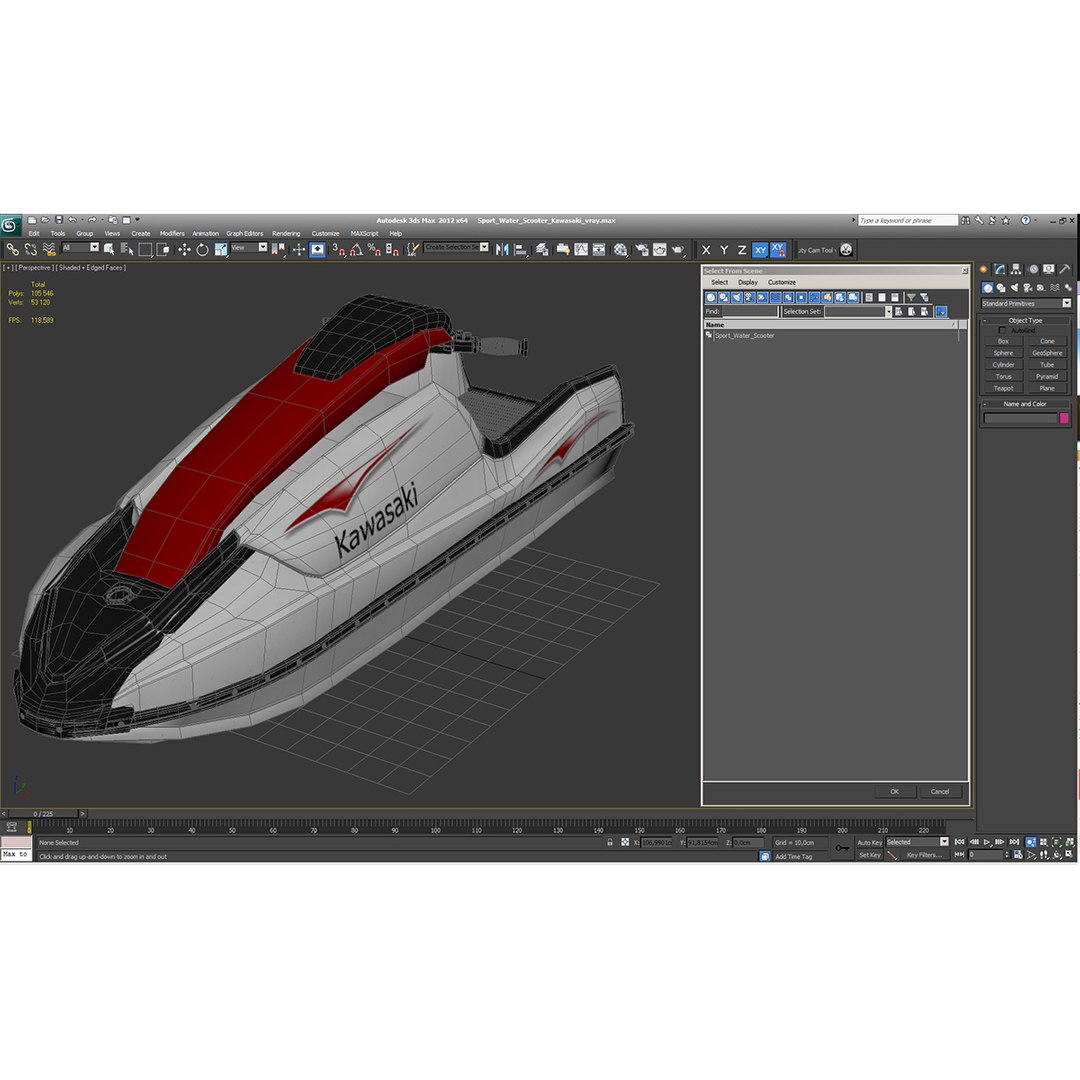Click the Select and Link chain icon
The height and width of the screenshot is (1080, 1080).
[12, 249]
